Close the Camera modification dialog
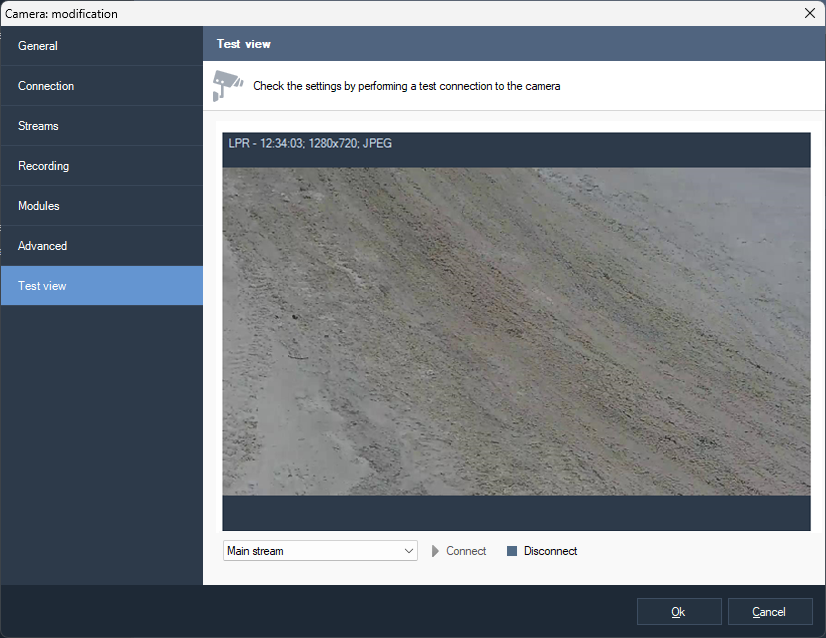The width and height of the screenshot is (826, 638). pos(809,13)
